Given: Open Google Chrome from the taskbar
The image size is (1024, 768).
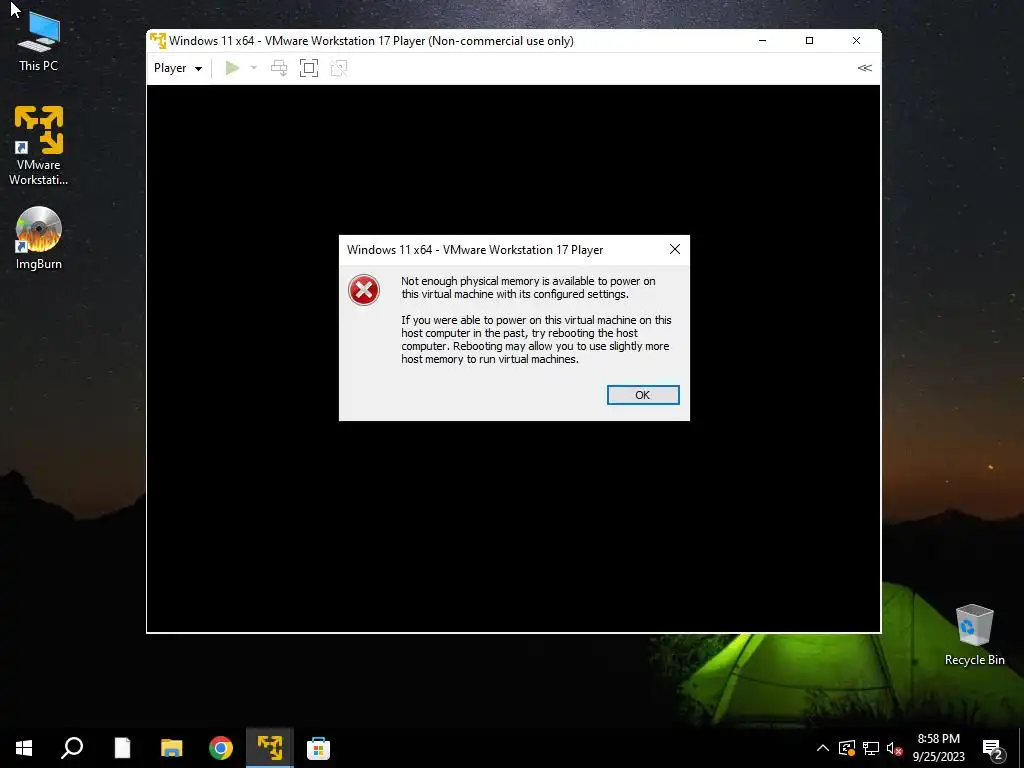Looking at the screenshot, I should [x=221, y=748].
